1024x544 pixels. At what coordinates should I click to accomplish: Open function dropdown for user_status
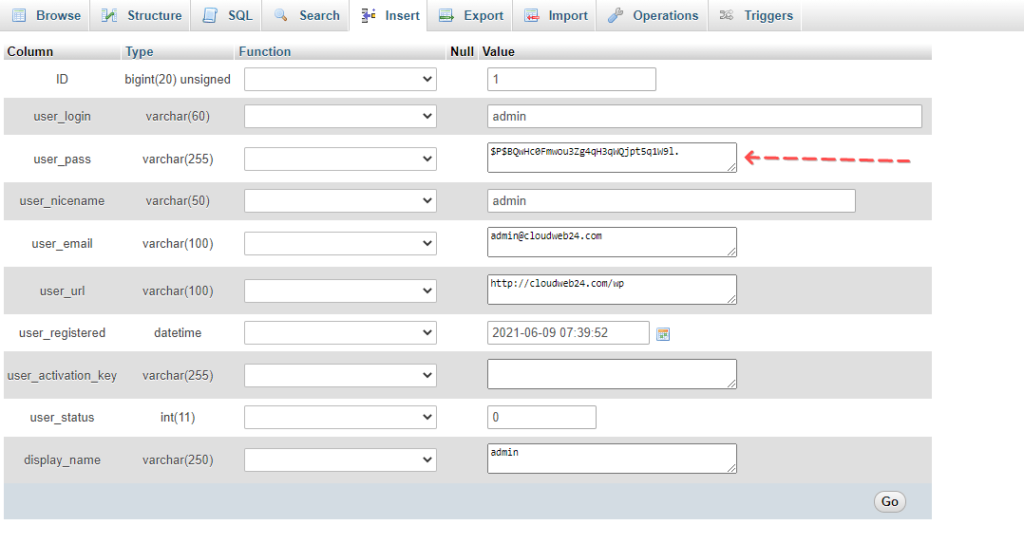coord(340,417)
